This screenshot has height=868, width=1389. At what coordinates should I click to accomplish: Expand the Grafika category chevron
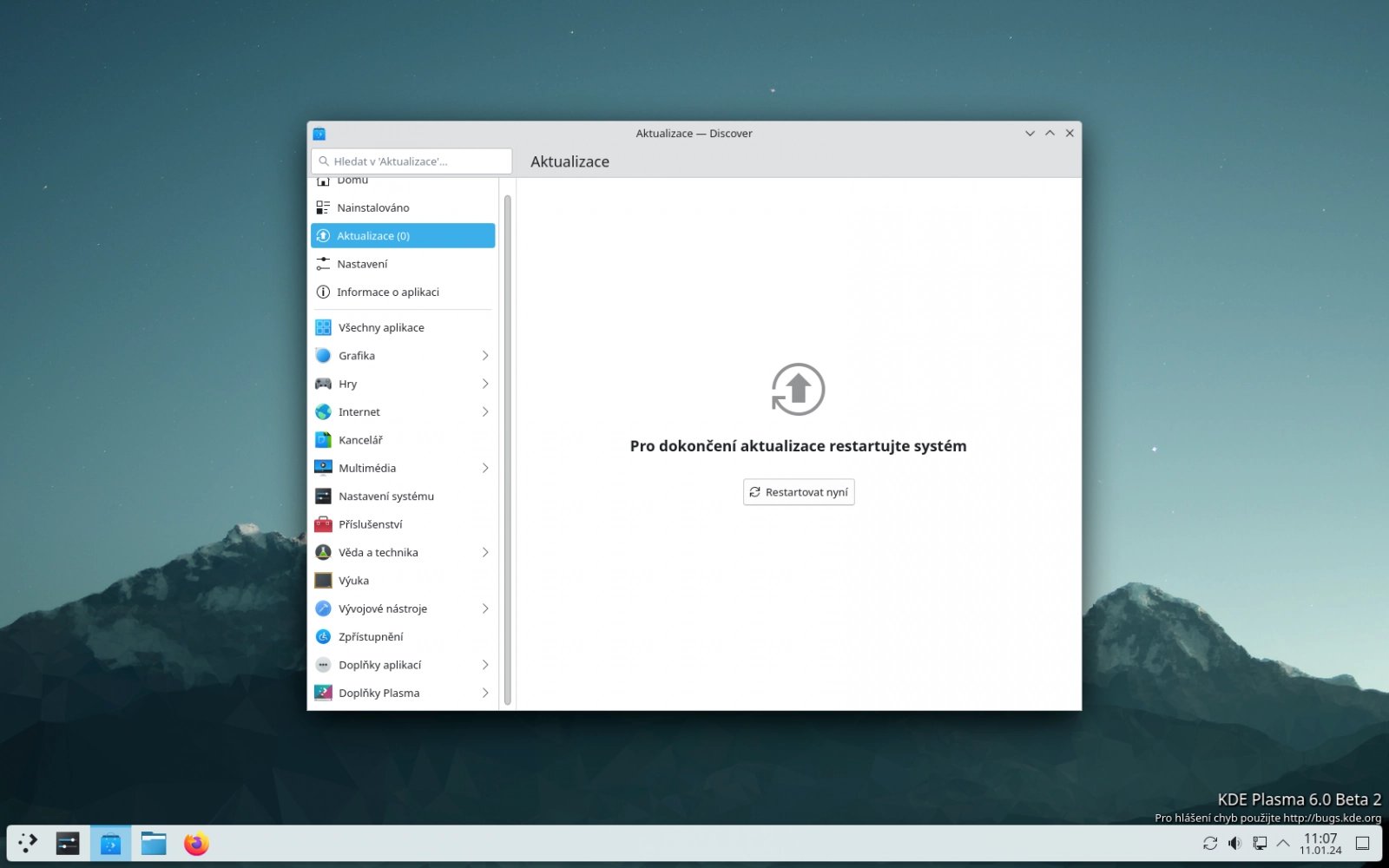(485, 355)
